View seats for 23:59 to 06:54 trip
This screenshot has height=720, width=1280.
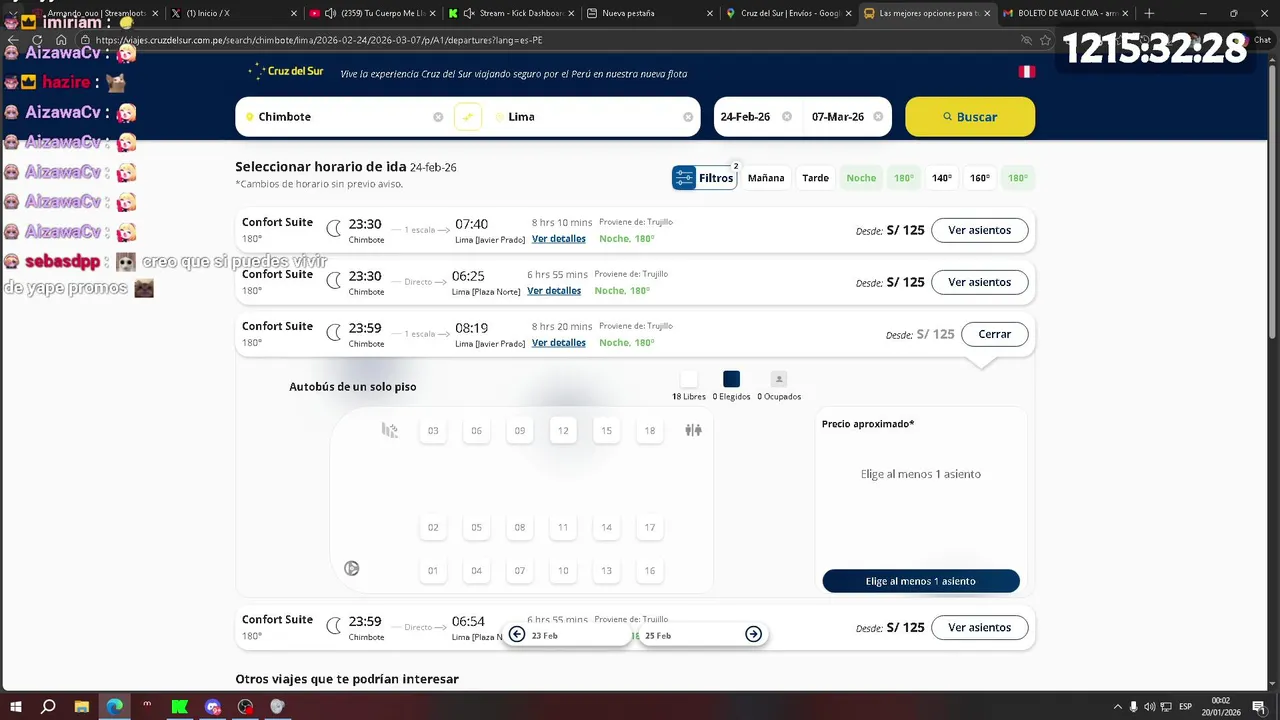980,628
